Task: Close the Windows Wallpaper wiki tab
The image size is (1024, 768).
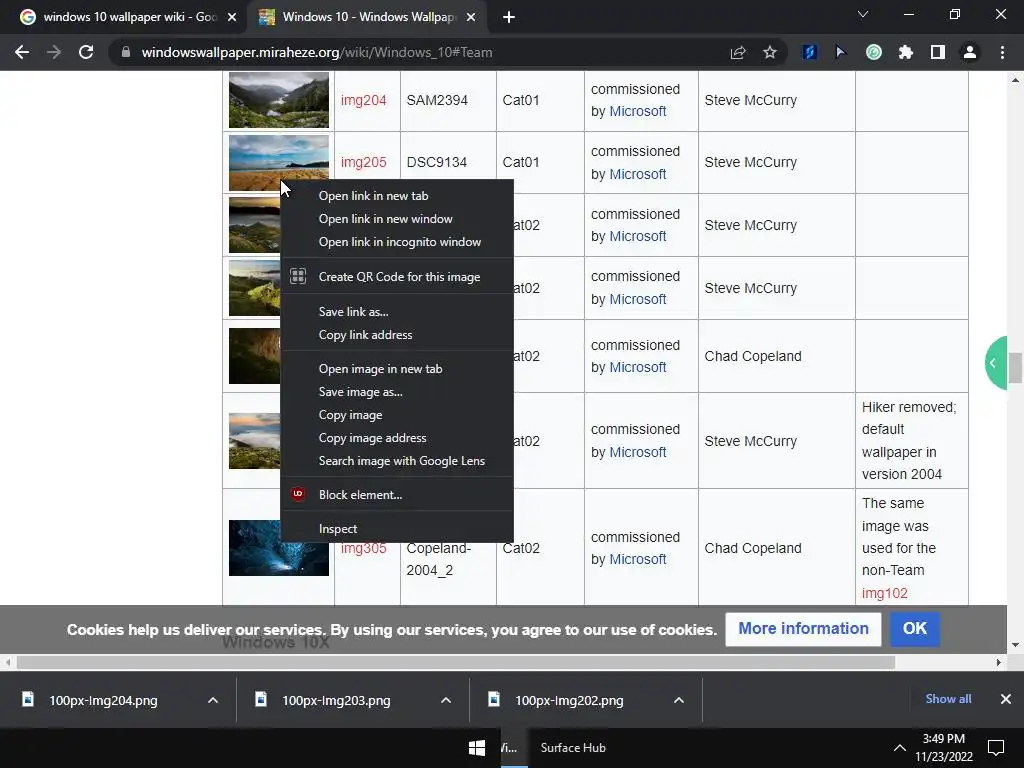Action: (471, 17)
